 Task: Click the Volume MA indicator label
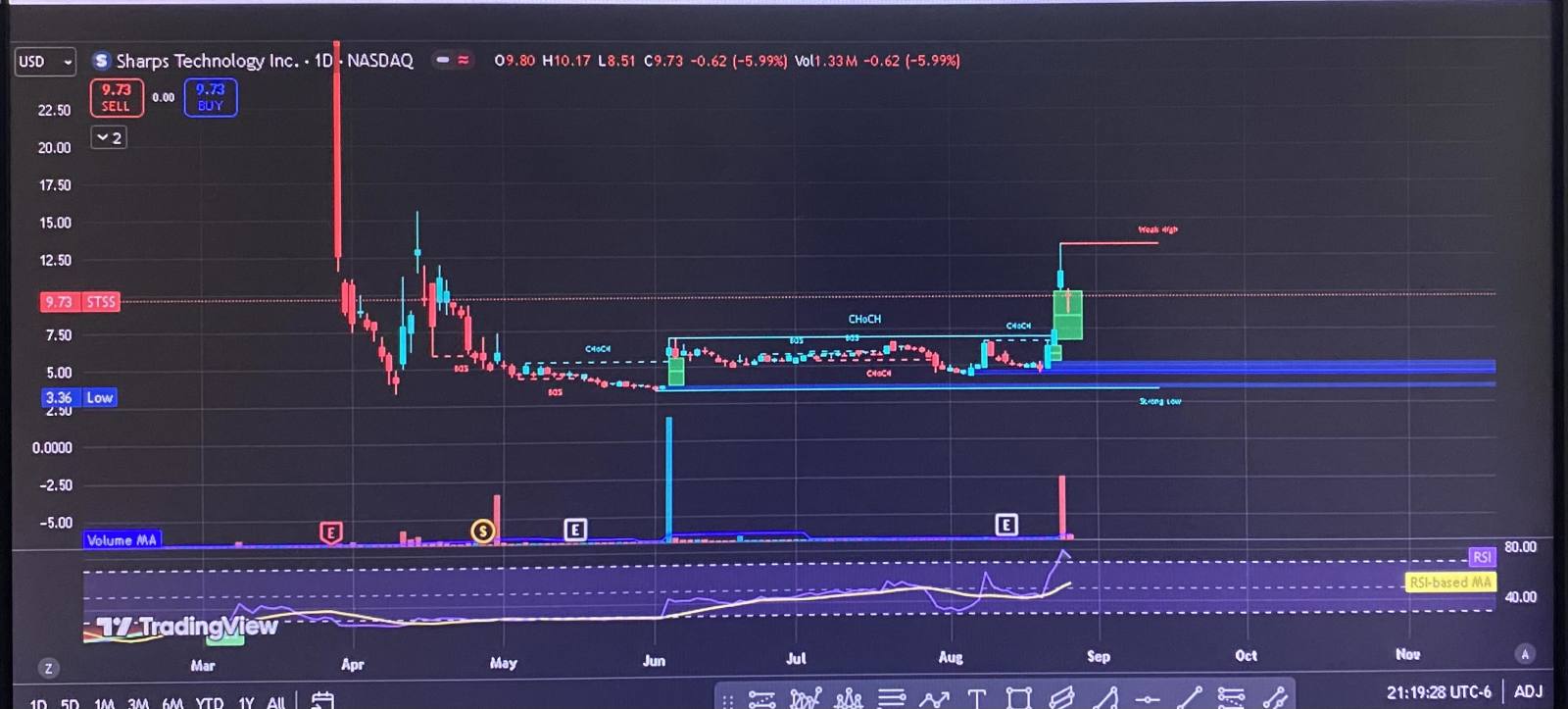(x=122, y=540)
